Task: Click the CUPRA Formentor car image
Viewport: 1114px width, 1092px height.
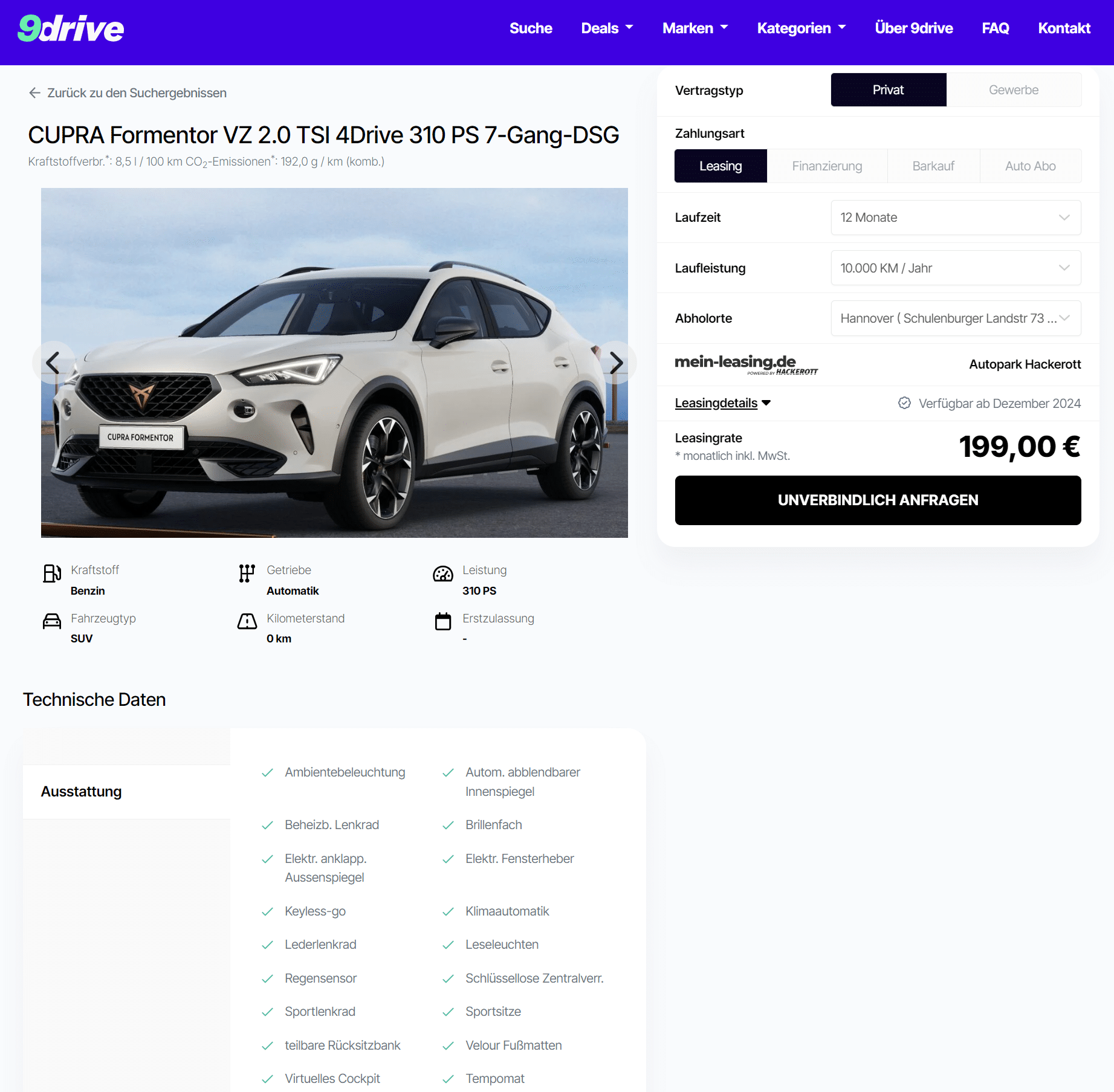Action: click(334, 363)
